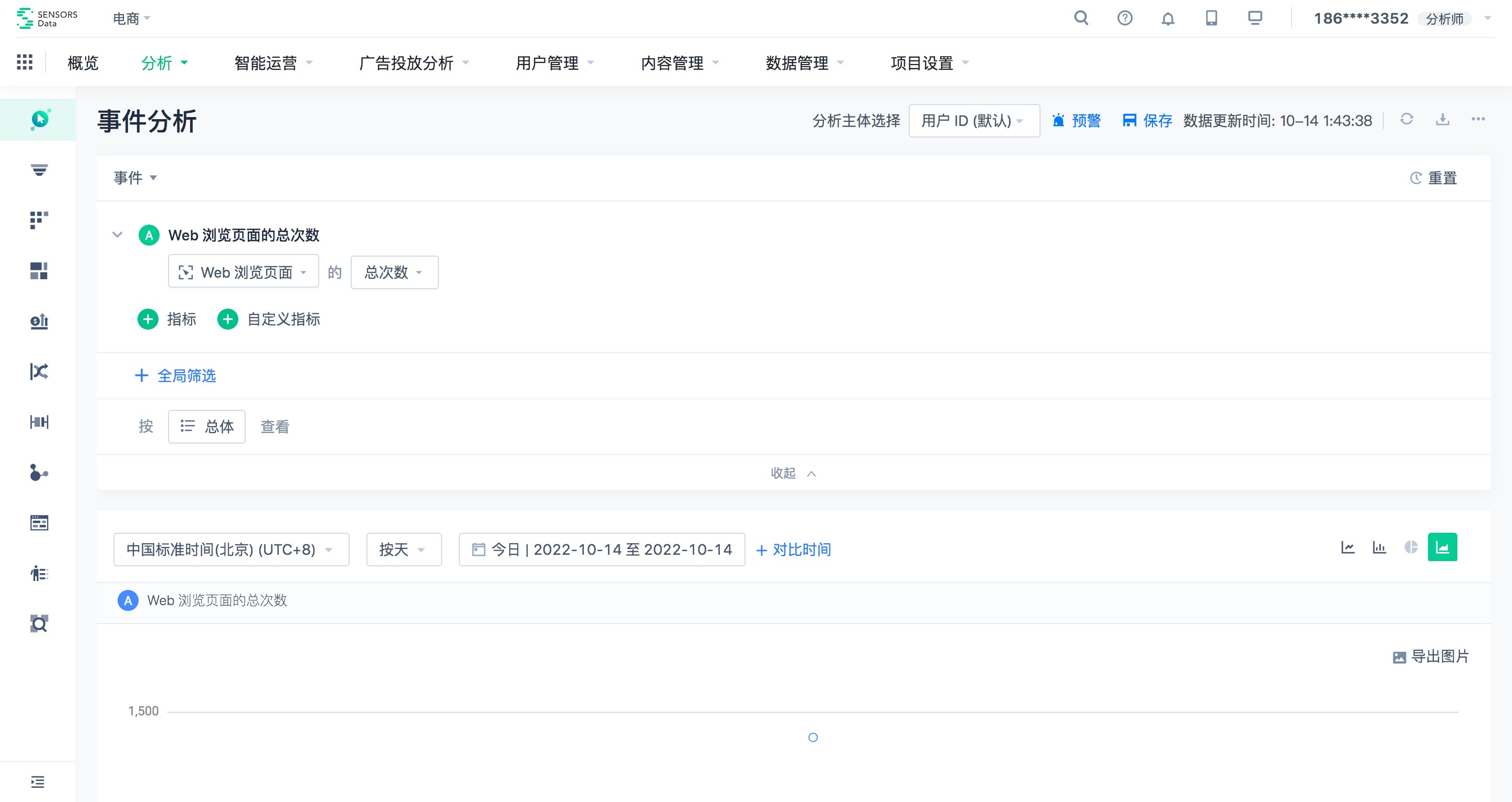Open the timezone 中国标准时间 dropdown
The image size is (1512, 802).
tap(231, 549)
